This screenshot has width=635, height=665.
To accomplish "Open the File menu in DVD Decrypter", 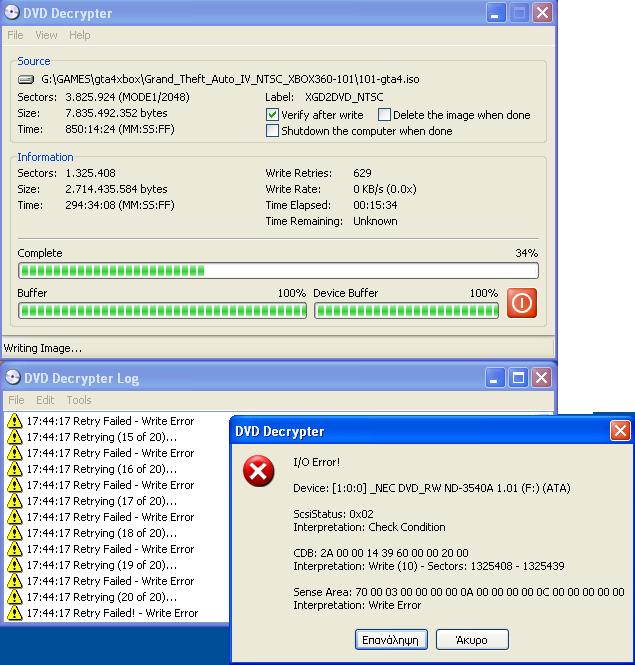I will click(15, 35).
